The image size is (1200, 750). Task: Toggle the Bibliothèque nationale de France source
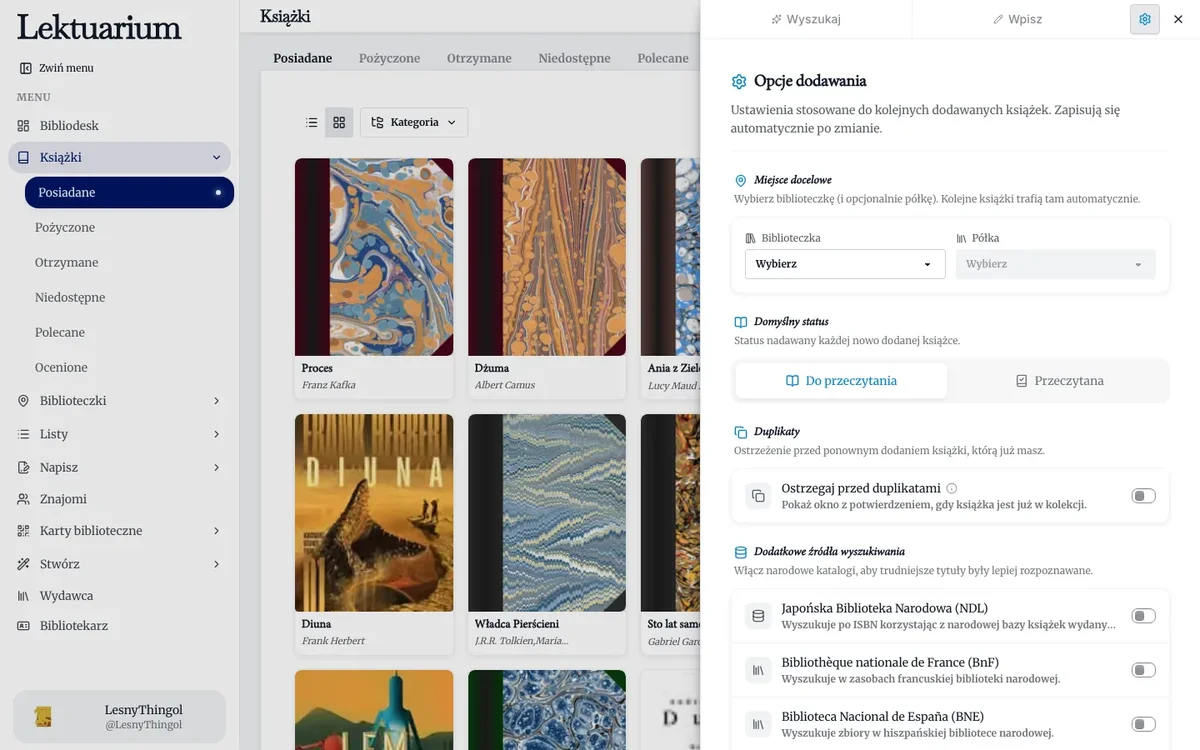pos(1143,670)
